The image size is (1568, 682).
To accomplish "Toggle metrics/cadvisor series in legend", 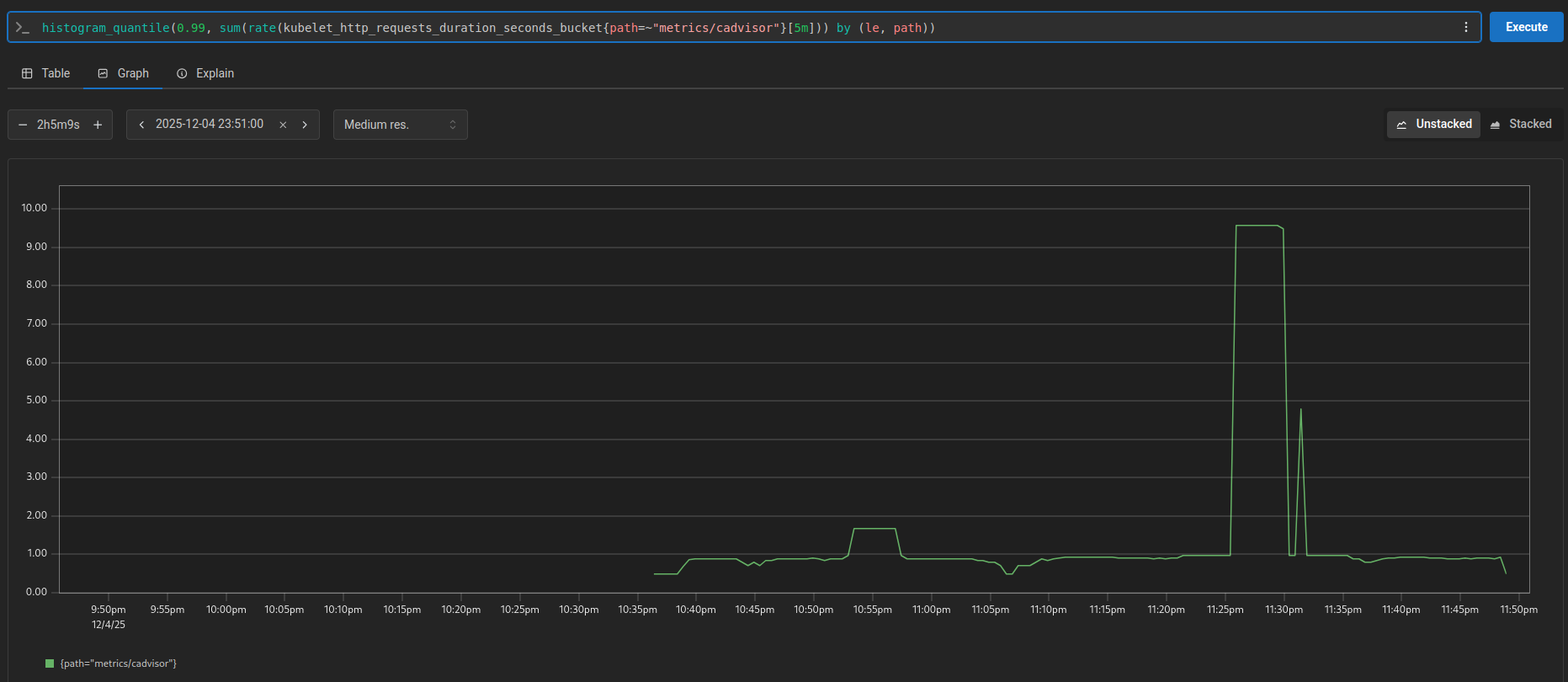I will [118, 663].
